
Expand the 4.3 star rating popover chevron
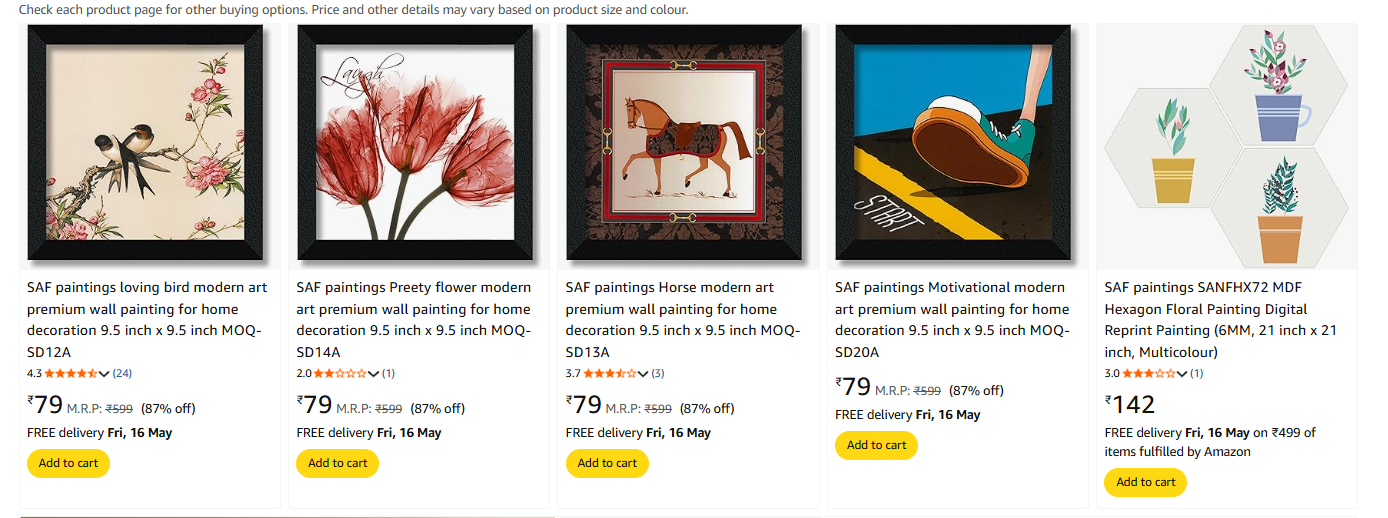pyautogui.click(x=105, y=374)
